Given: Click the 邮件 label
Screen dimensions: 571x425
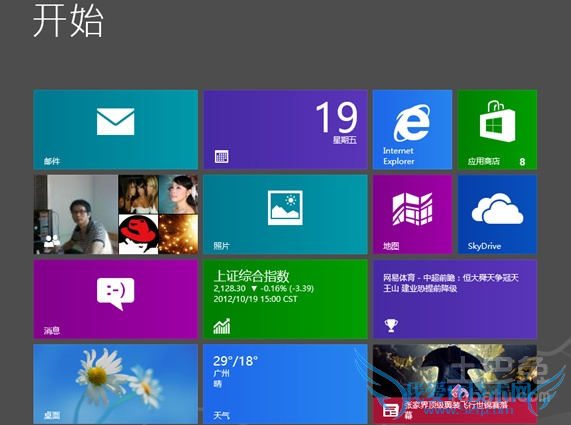Looking at the screenshot, I should point(52,161).
